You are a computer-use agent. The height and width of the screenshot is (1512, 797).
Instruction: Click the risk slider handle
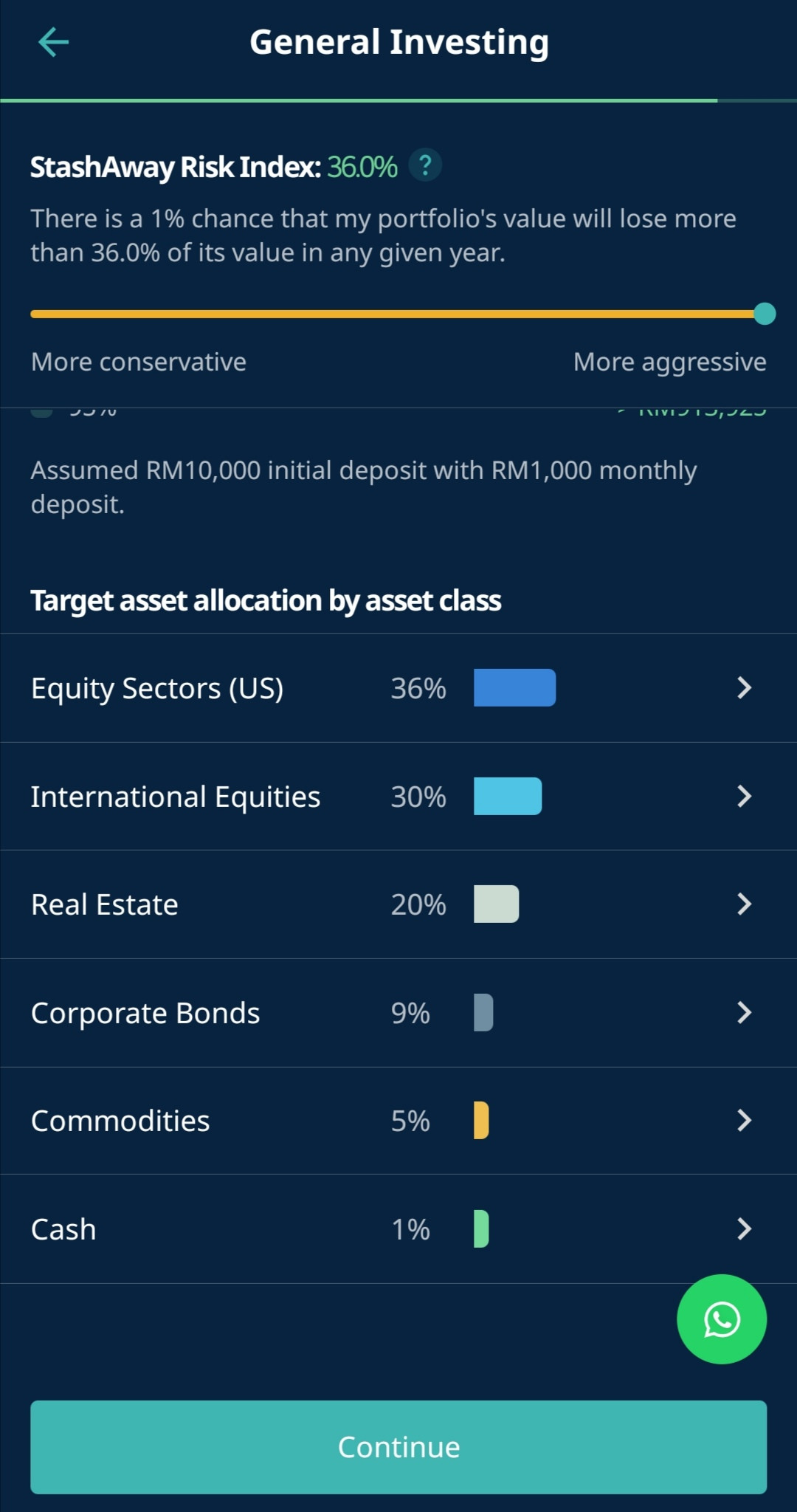(x=765, y=314)
